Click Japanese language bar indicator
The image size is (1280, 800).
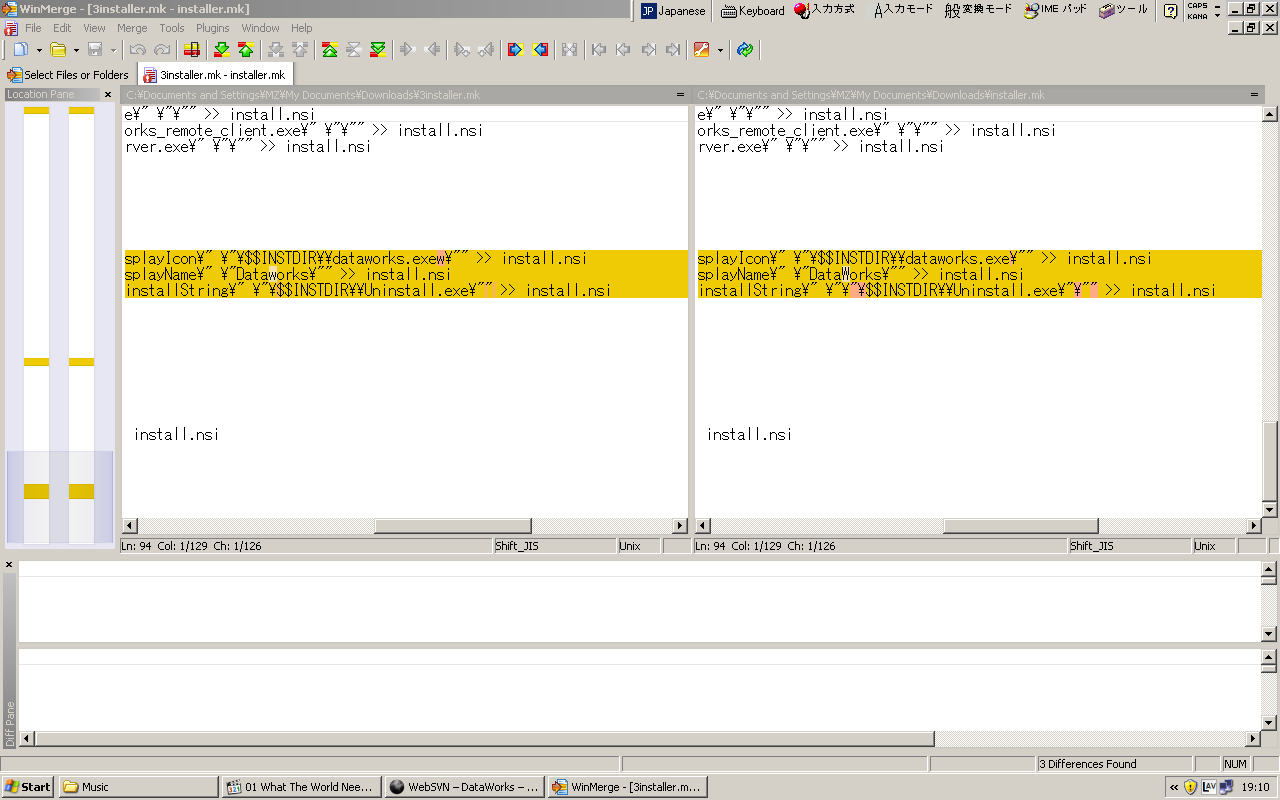pos(673,11)
